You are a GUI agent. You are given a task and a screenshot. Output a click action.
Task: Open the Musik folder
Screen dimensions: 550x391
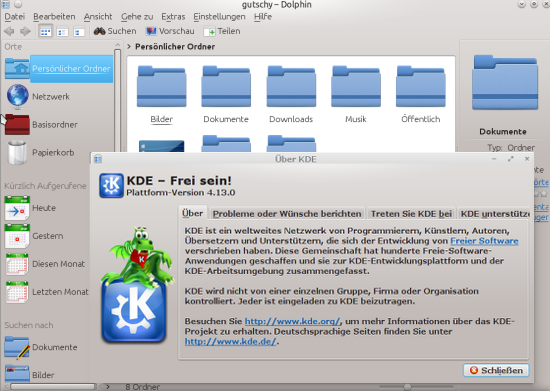pos(356,94)
